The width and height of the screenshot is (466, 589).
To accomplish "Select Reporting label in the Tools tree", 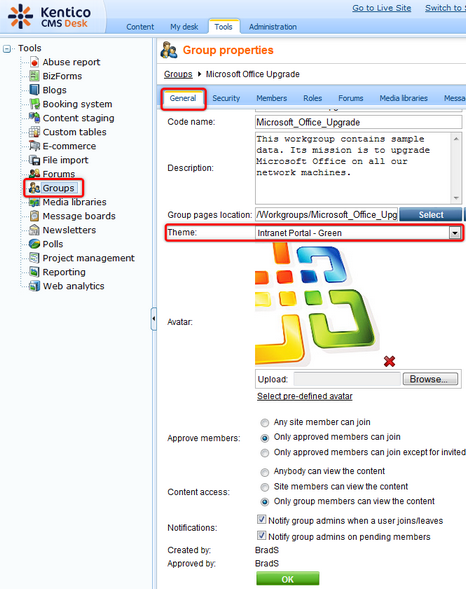I will point(64,272).
